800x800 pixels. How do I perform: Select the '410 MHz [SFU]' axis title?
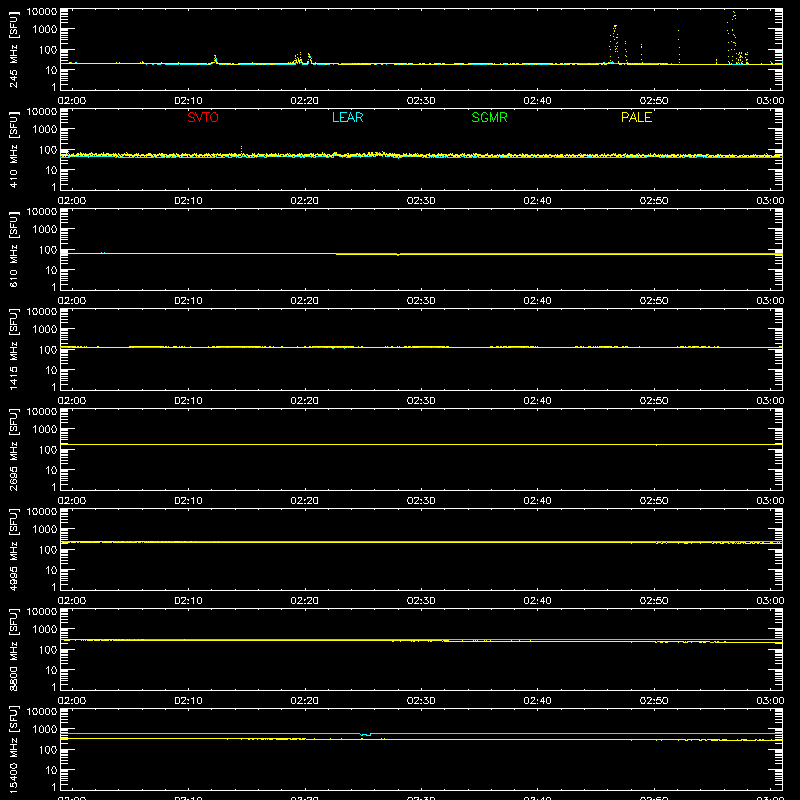(x=13, y=149)
